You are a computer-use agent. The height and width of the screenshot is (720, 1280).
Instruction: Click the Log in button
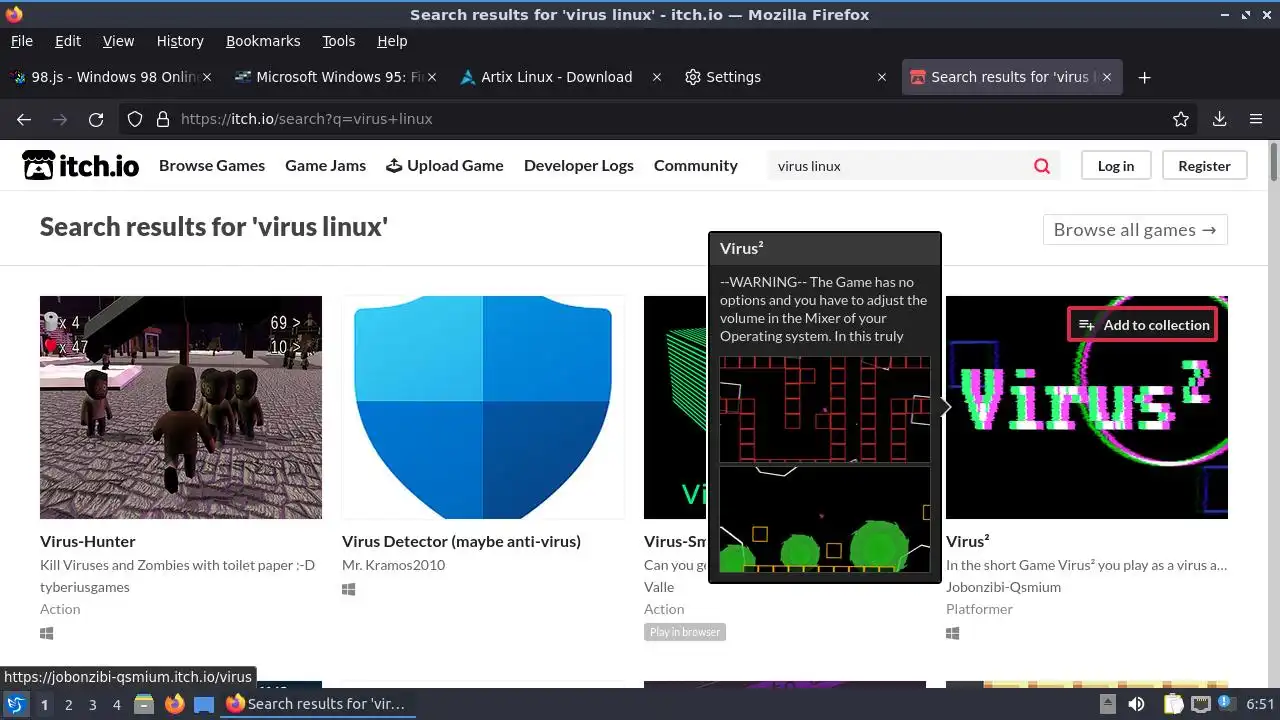(1116, 166)
